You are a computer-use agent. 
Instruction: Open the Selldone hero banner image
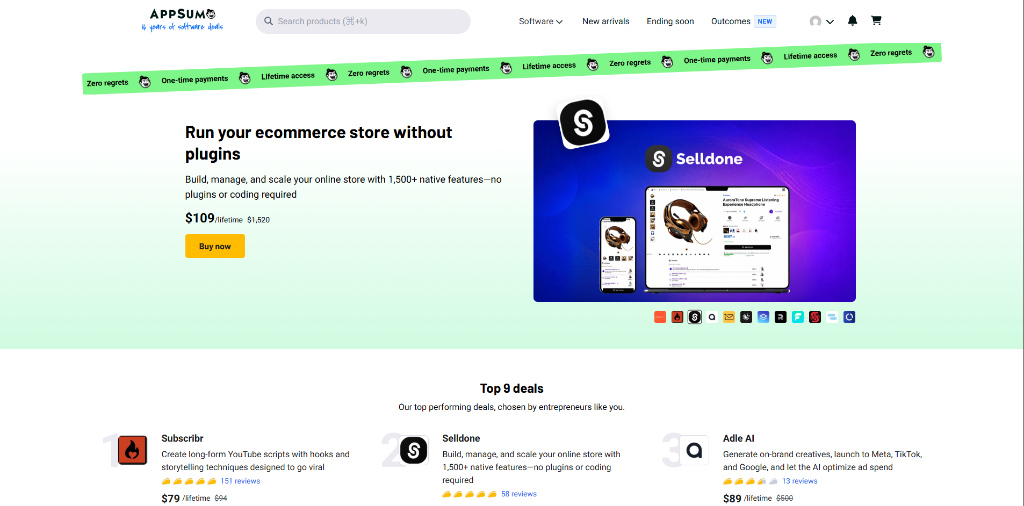(x=694, y=211)
